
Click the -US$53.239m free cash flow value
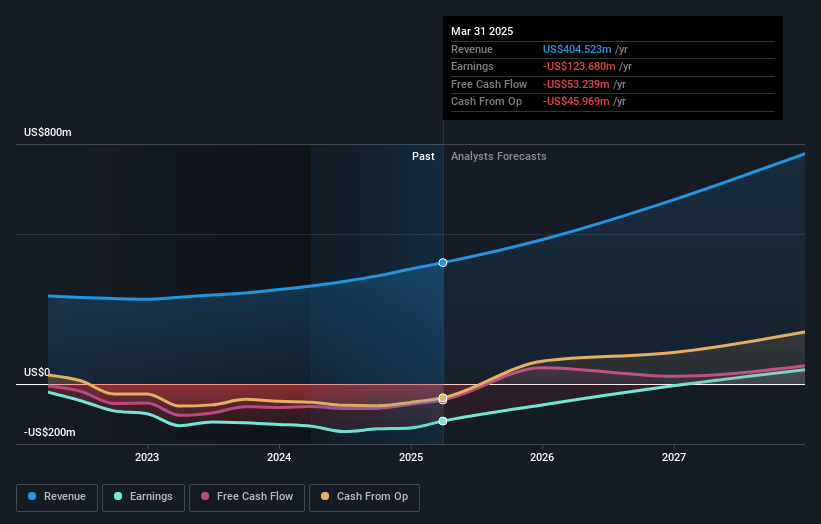click(576, 84)
